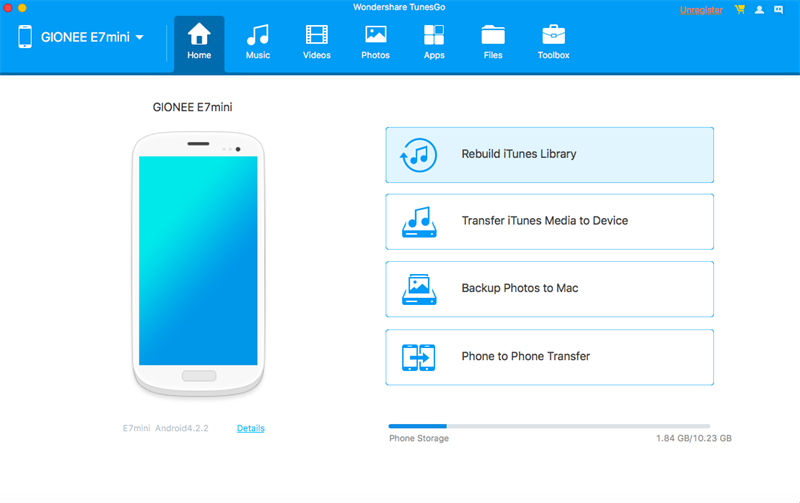Open the Home tab
This screenshot has height=503, width=800.
(x=199, y=43)
